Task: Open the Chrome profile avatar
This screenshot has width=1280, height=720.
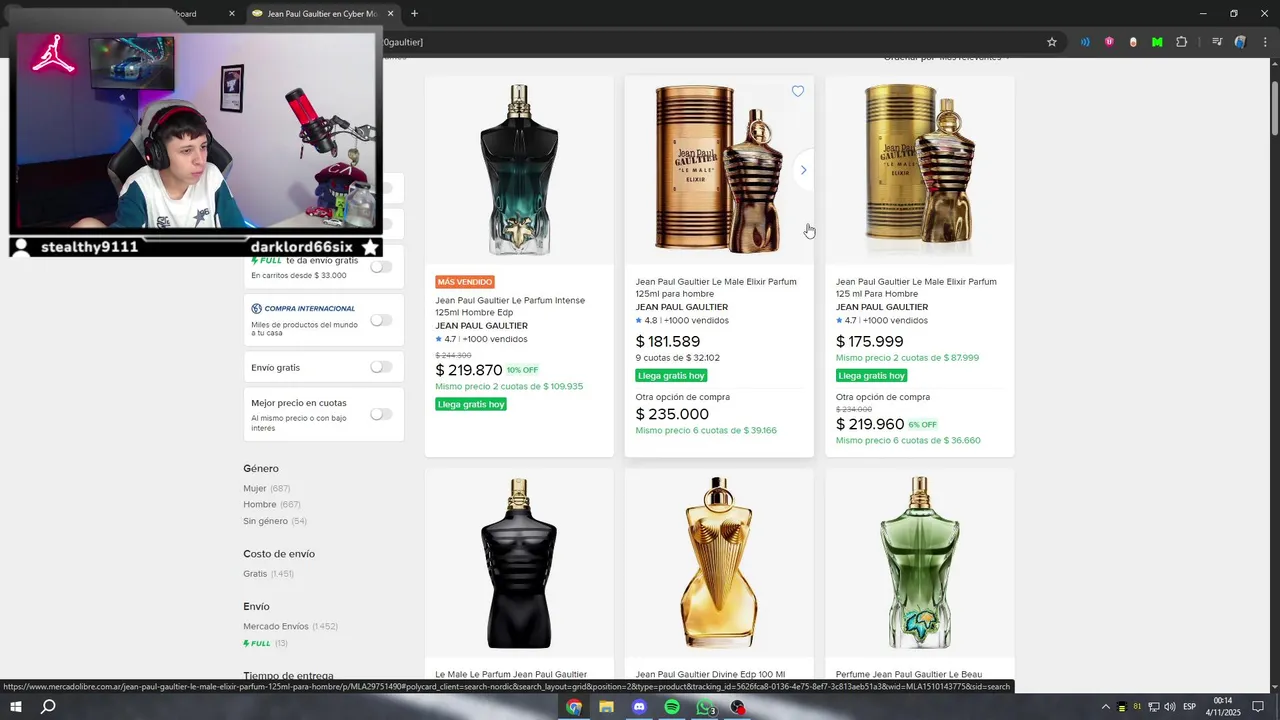Action: coord(1241,42)
